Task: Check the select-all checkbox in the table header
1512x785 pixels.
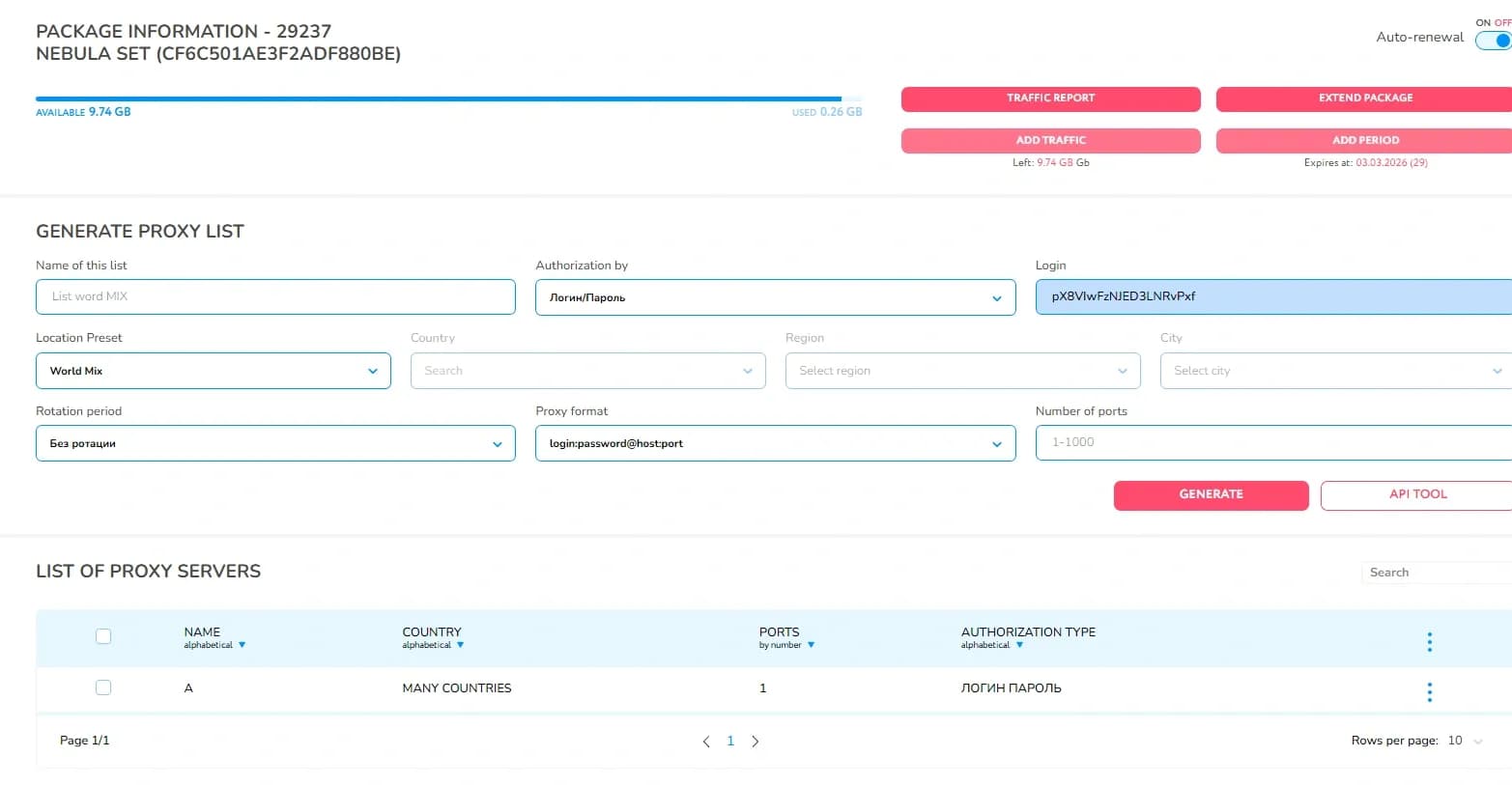Action: [103, 636]
